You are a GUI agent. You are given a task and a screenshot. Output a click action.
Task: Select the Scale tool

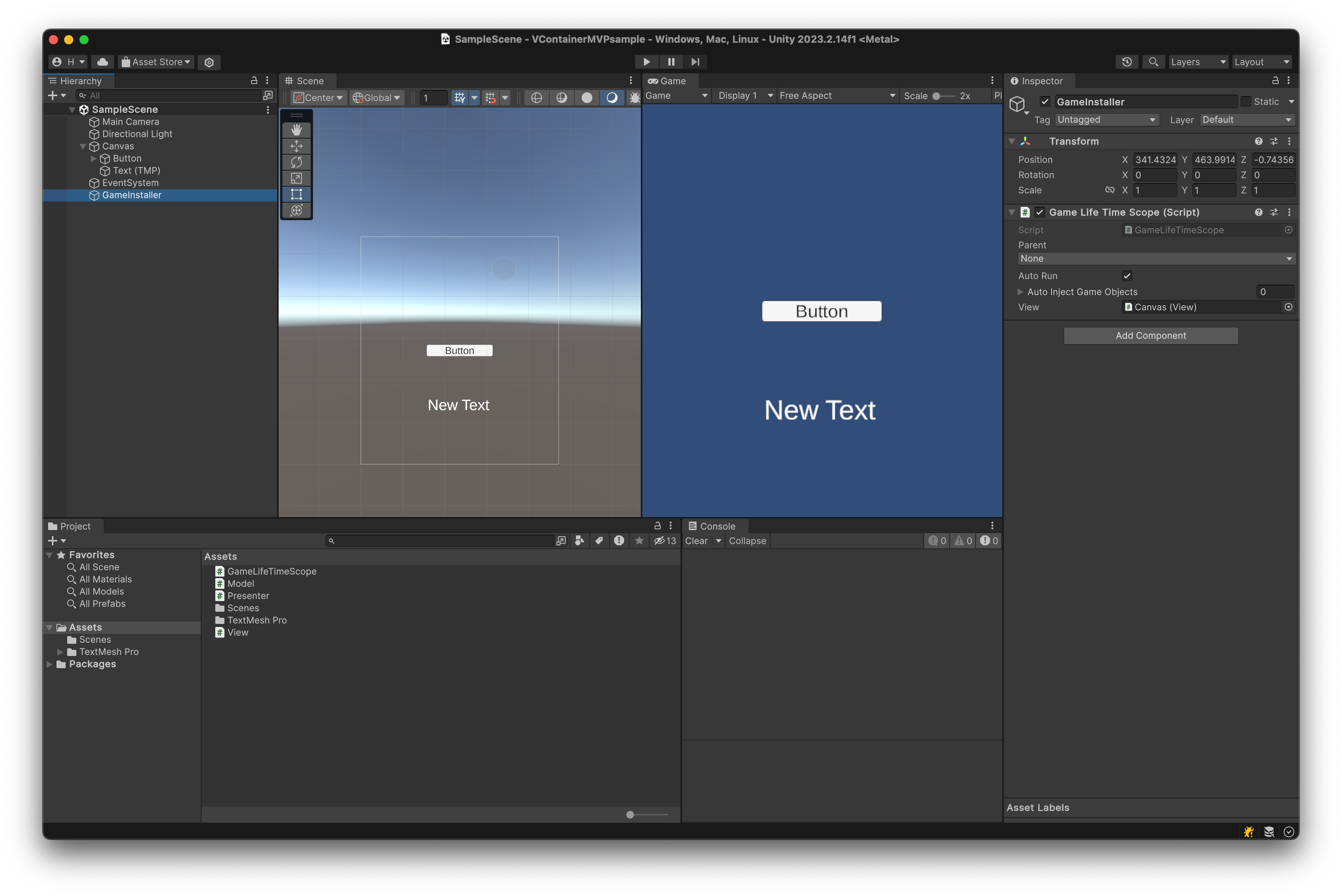297,178
